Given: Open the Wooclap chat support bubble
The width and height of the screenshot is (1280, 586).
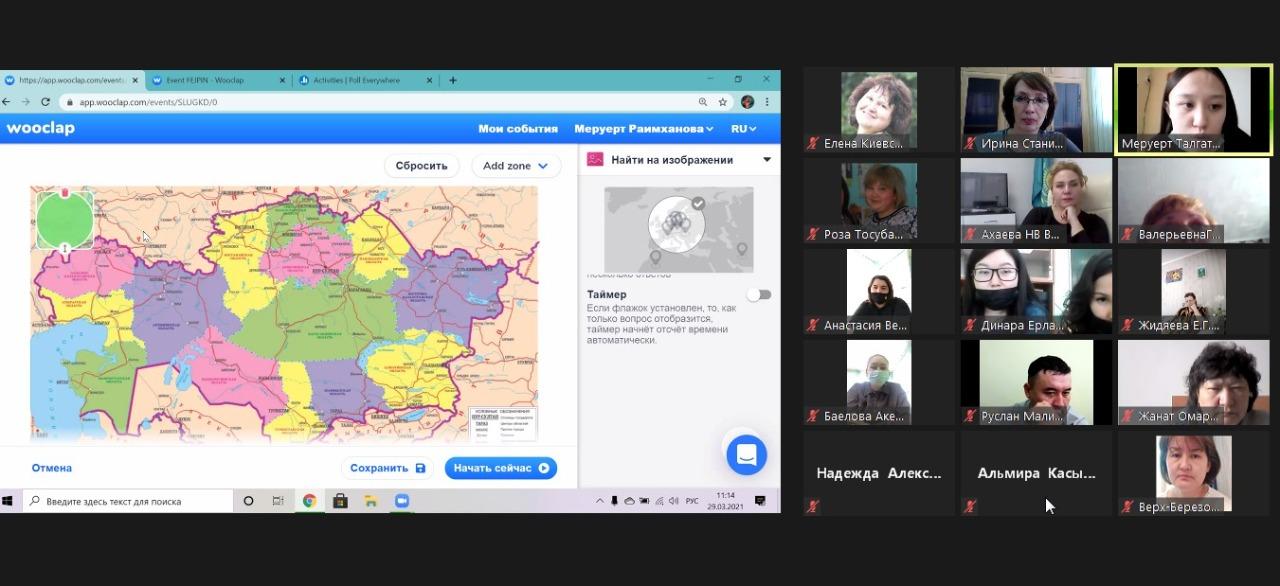Looking at the screenshot, I should pos(747,455).
